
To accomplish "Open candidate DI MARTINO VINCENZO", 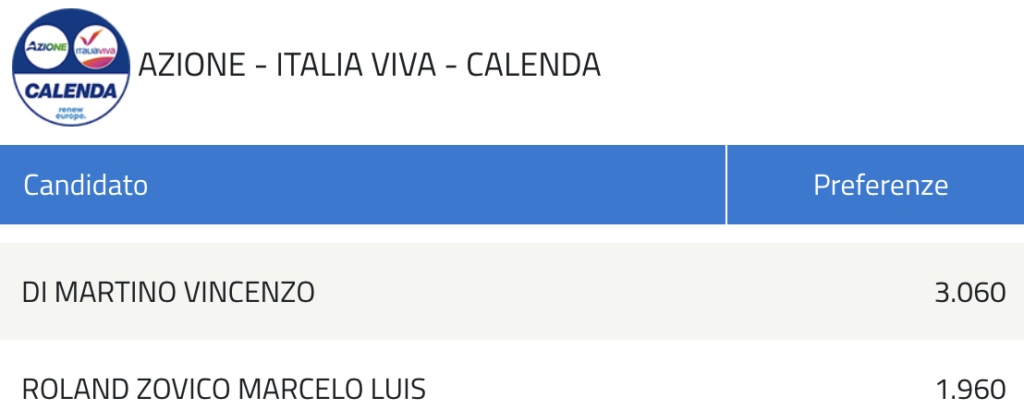I will (512, 291).
